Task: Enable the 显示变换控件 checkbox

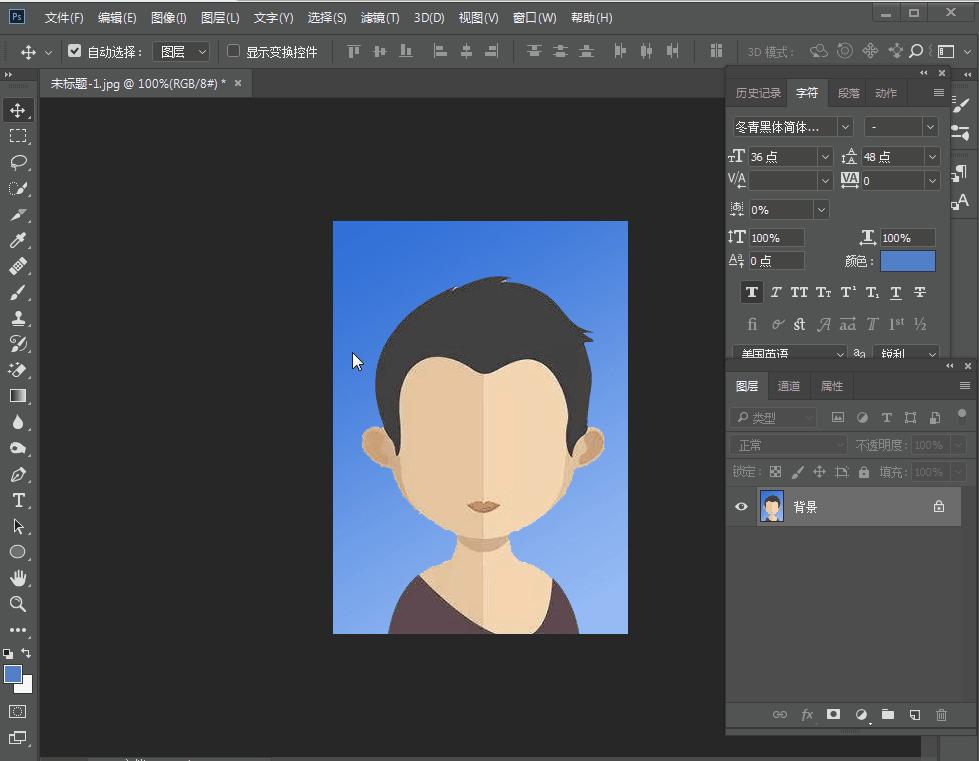Action: click(234, 51)
